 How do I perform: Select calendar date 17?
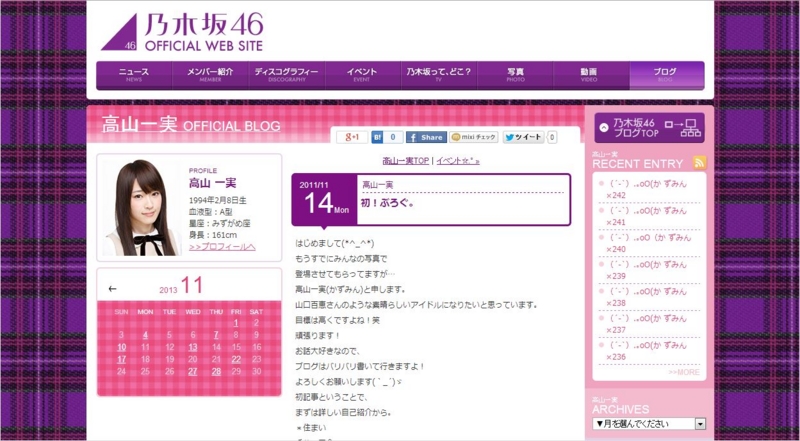coord(121,359)
